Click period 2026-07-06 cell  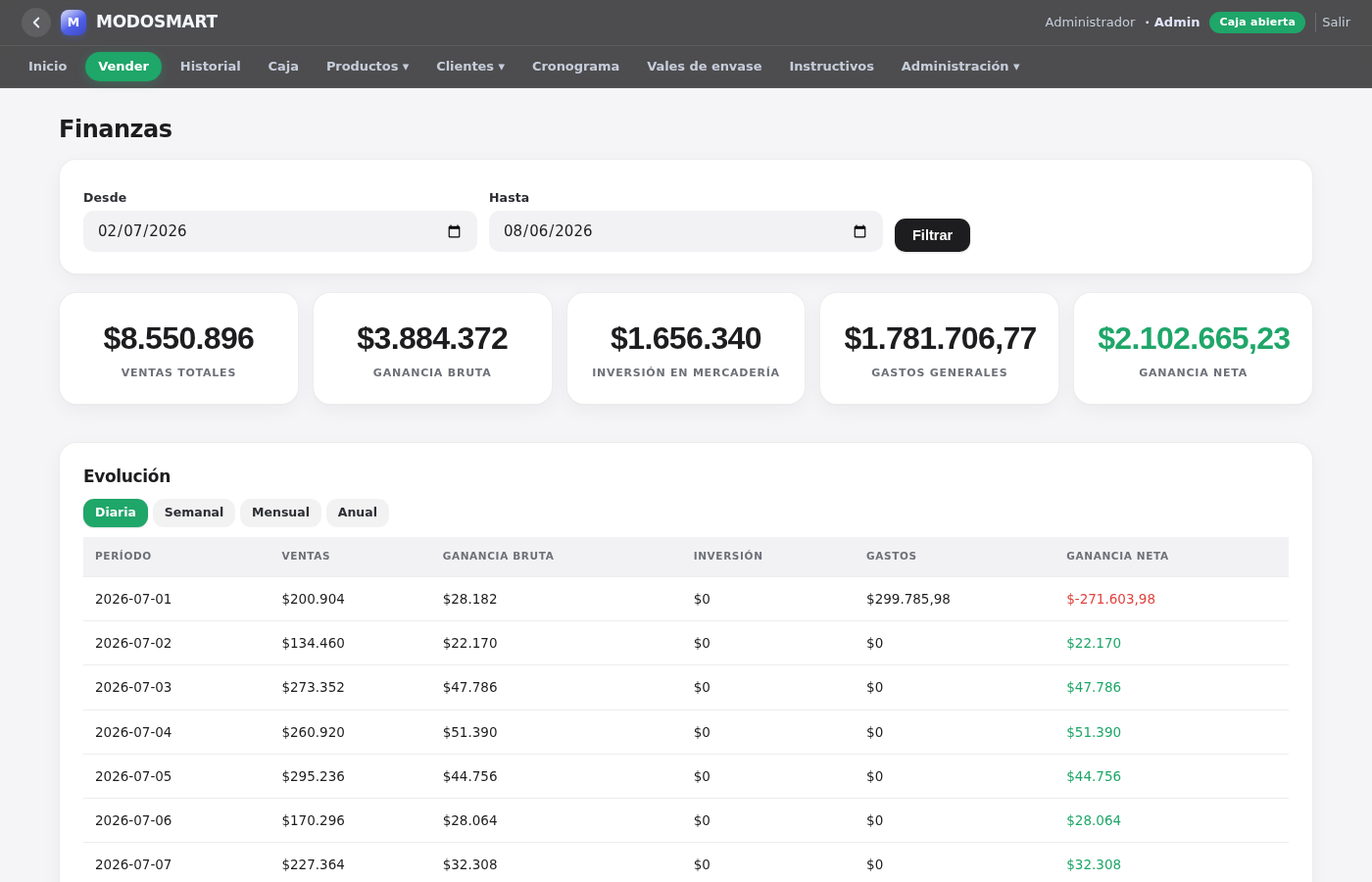pyautogui.click(x=133, y=820)
